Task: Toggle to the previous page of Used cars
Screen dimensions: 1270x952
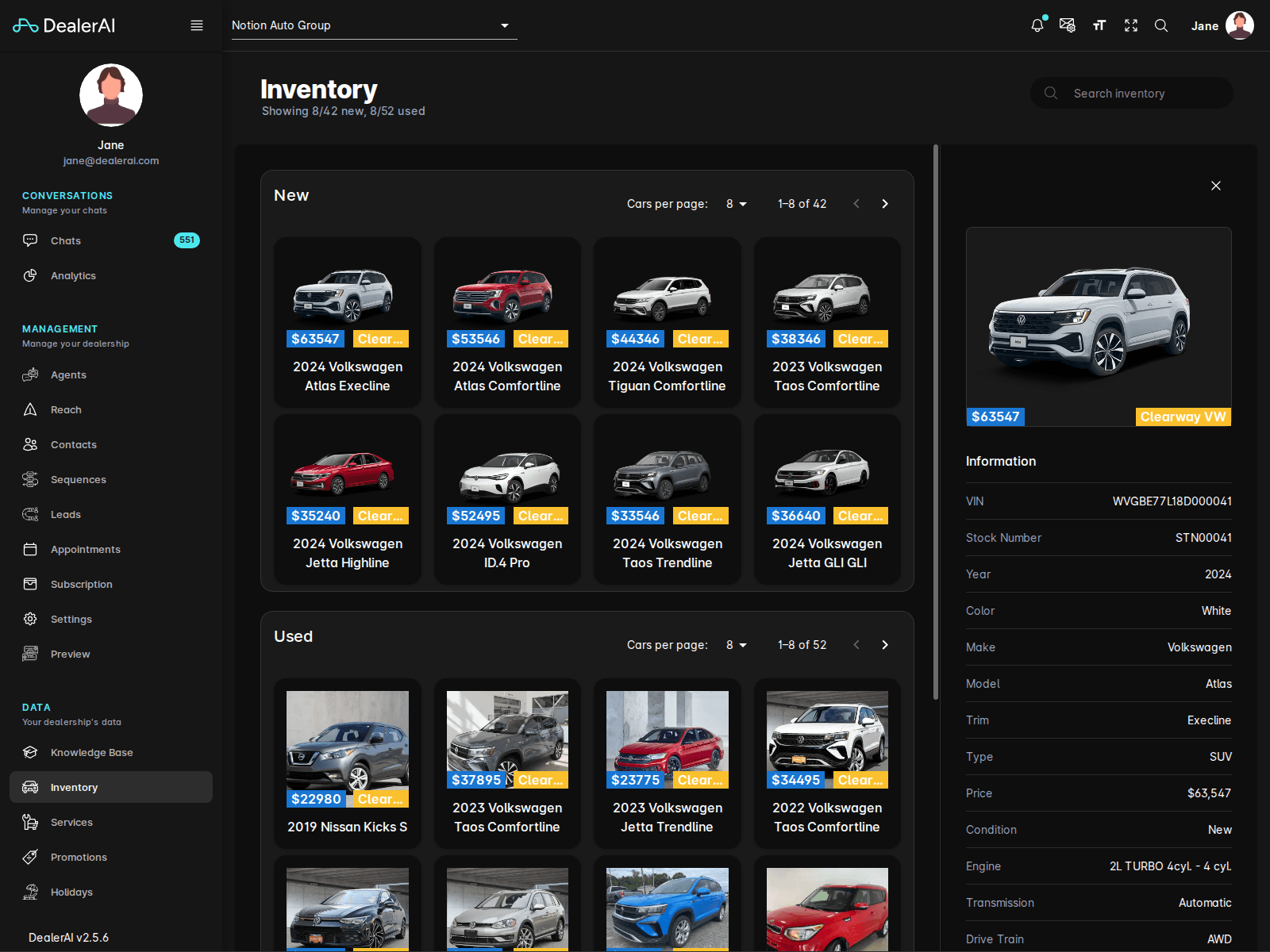Action: coord(856,644)
